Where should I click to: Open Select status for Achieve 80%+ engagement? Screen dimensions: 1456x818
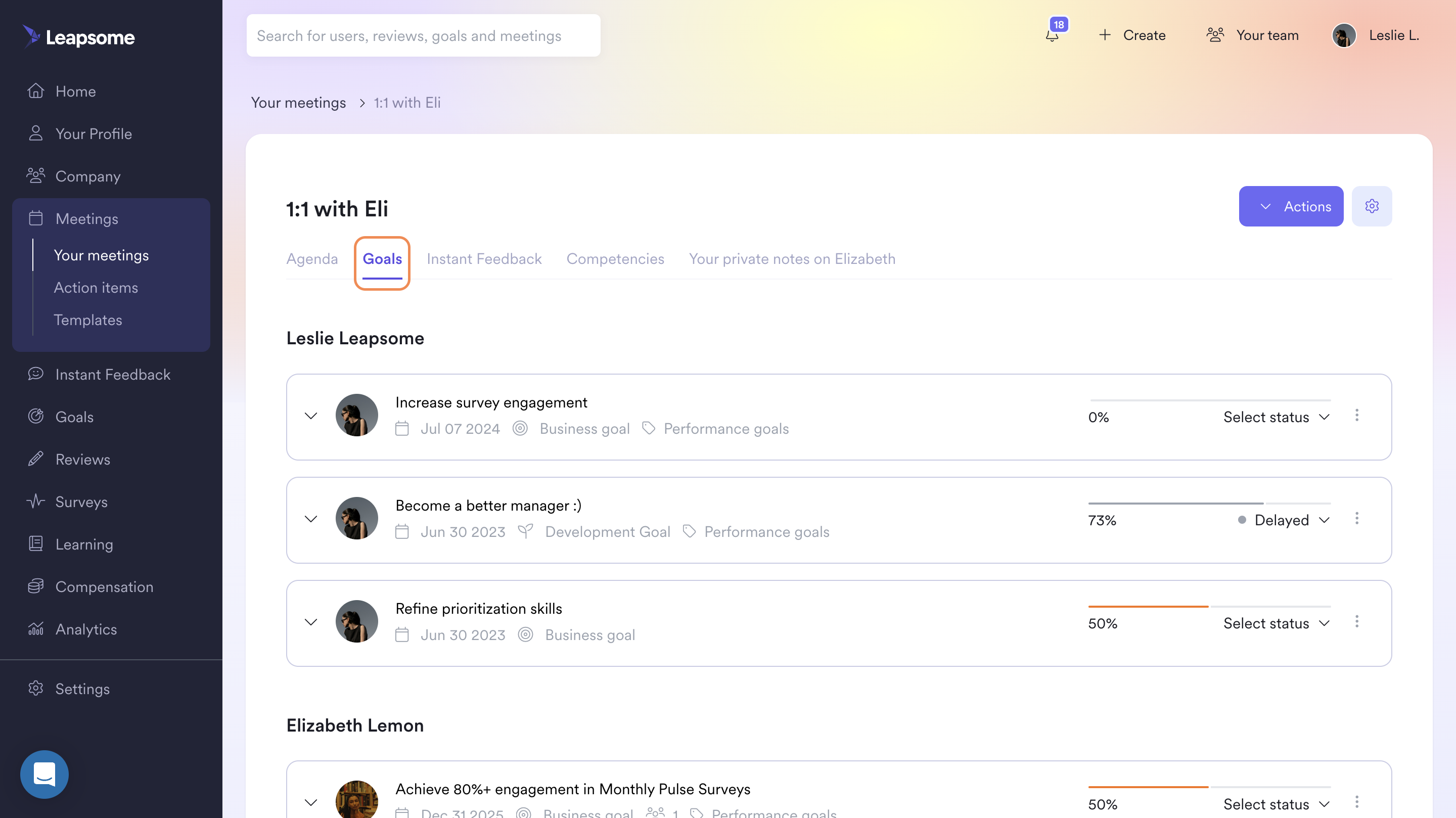point(1276,804)
